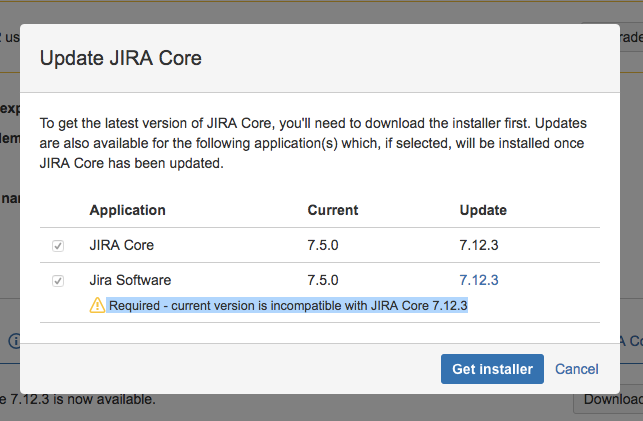Click the Update JIRA Core dialog title

(x=121, y=58)
